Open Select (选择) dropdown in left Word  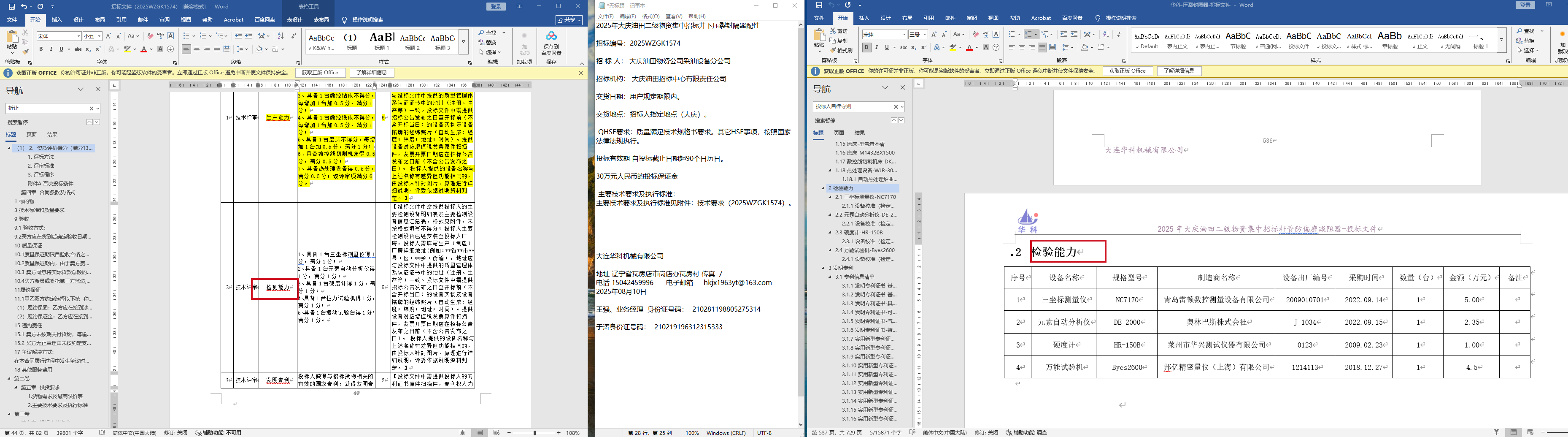point(489,52)
